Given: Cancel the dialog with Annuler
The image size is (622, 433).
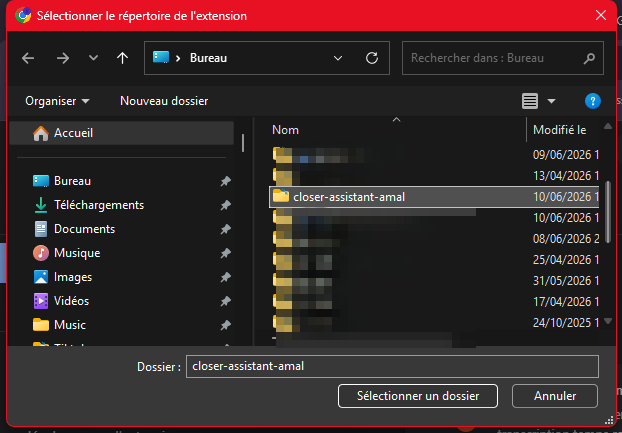Looking at the screenshot, I should tap(555, 396).
